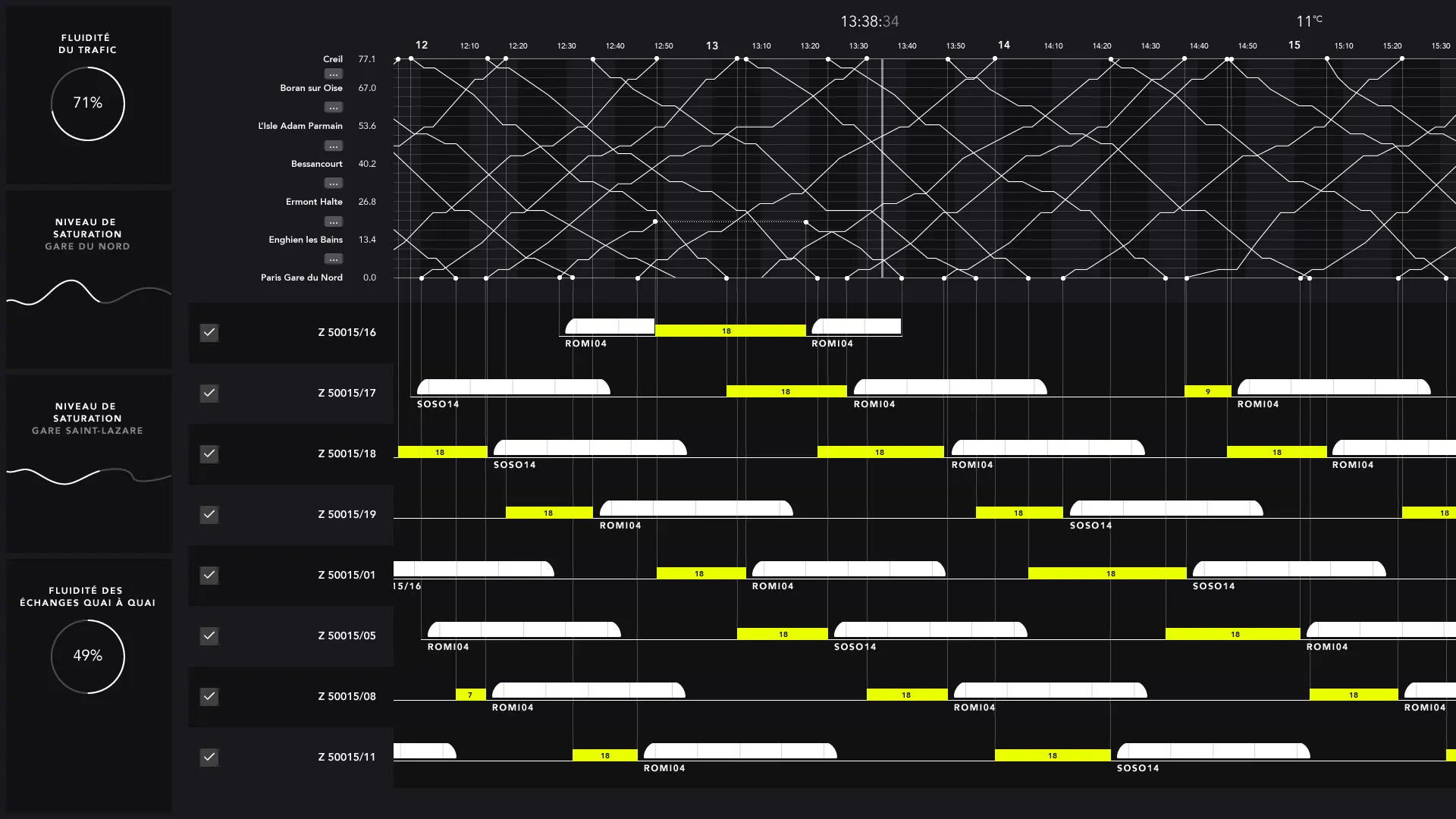Disable the Z 50015/11 row checkbox
Viewport: 1456px width, 819px height.
[x=209, y=757]
